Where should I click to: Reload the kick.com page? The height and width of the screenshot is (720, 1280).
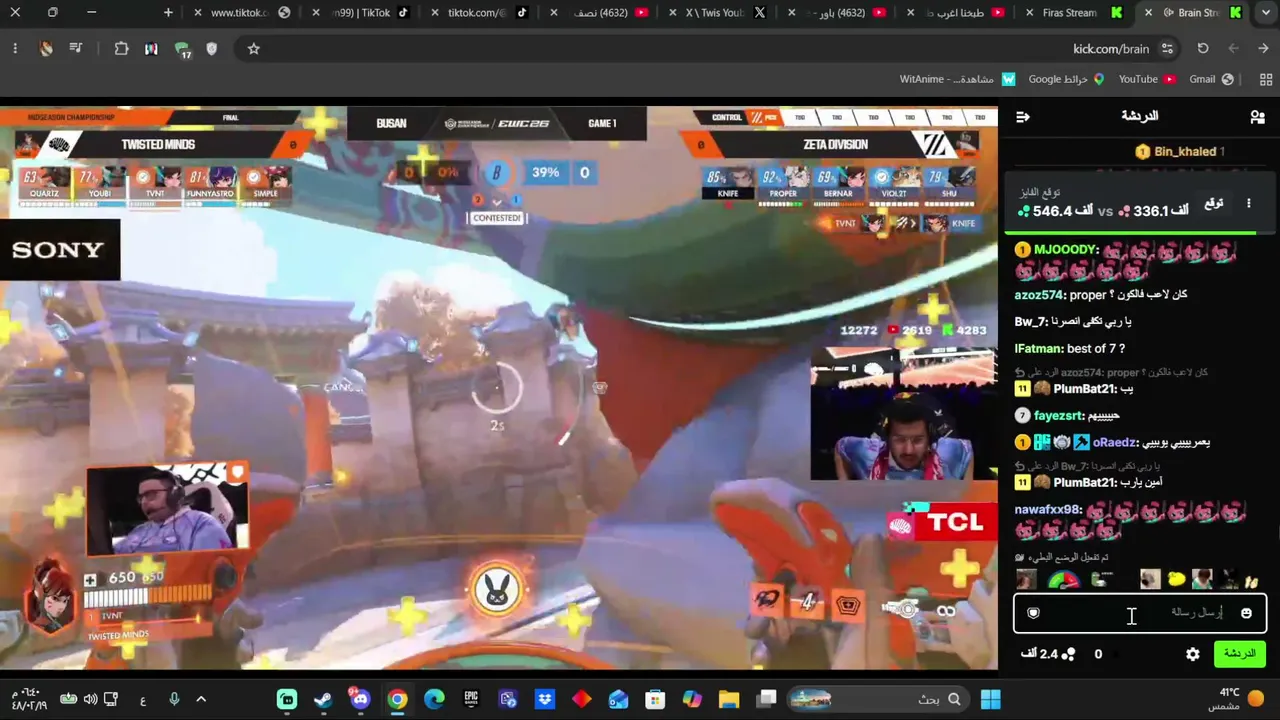click(x=1203, y=48)
